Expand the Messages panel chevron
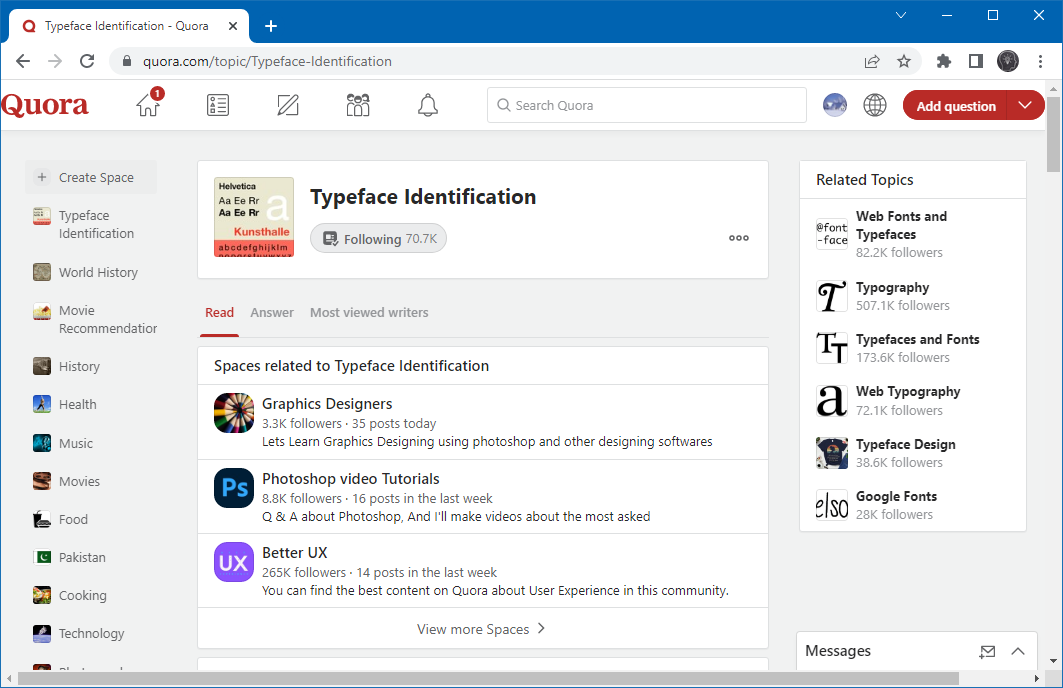The image size is (1063, 688). (1018, 652)
